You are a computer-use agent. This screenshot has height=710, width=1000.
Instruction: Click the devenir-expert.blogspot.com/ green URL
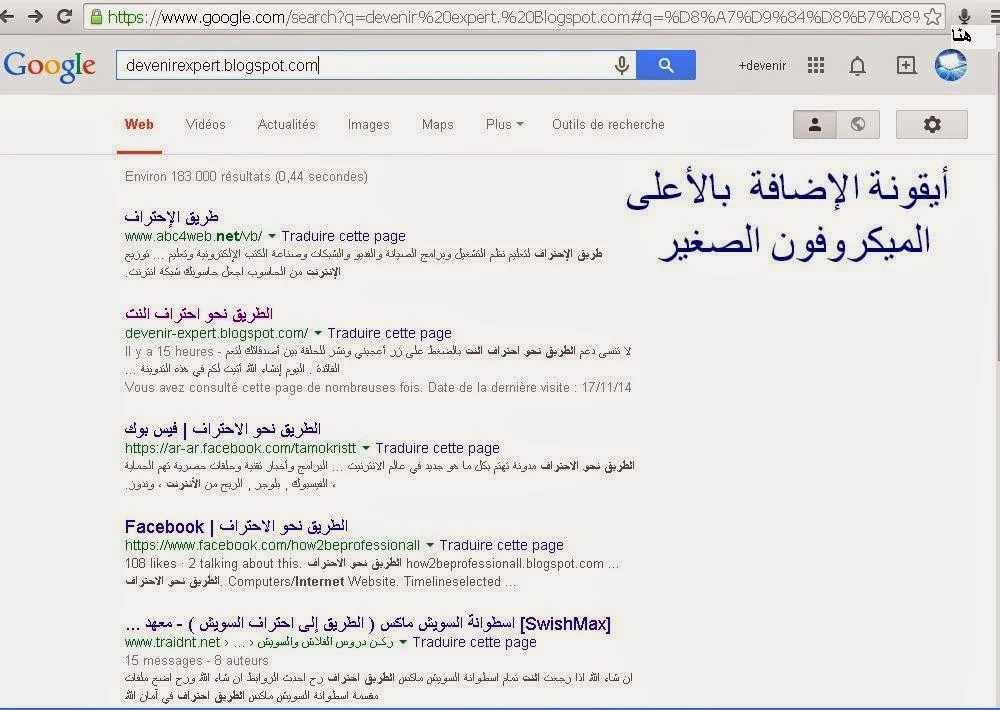(x=217, y=333)
